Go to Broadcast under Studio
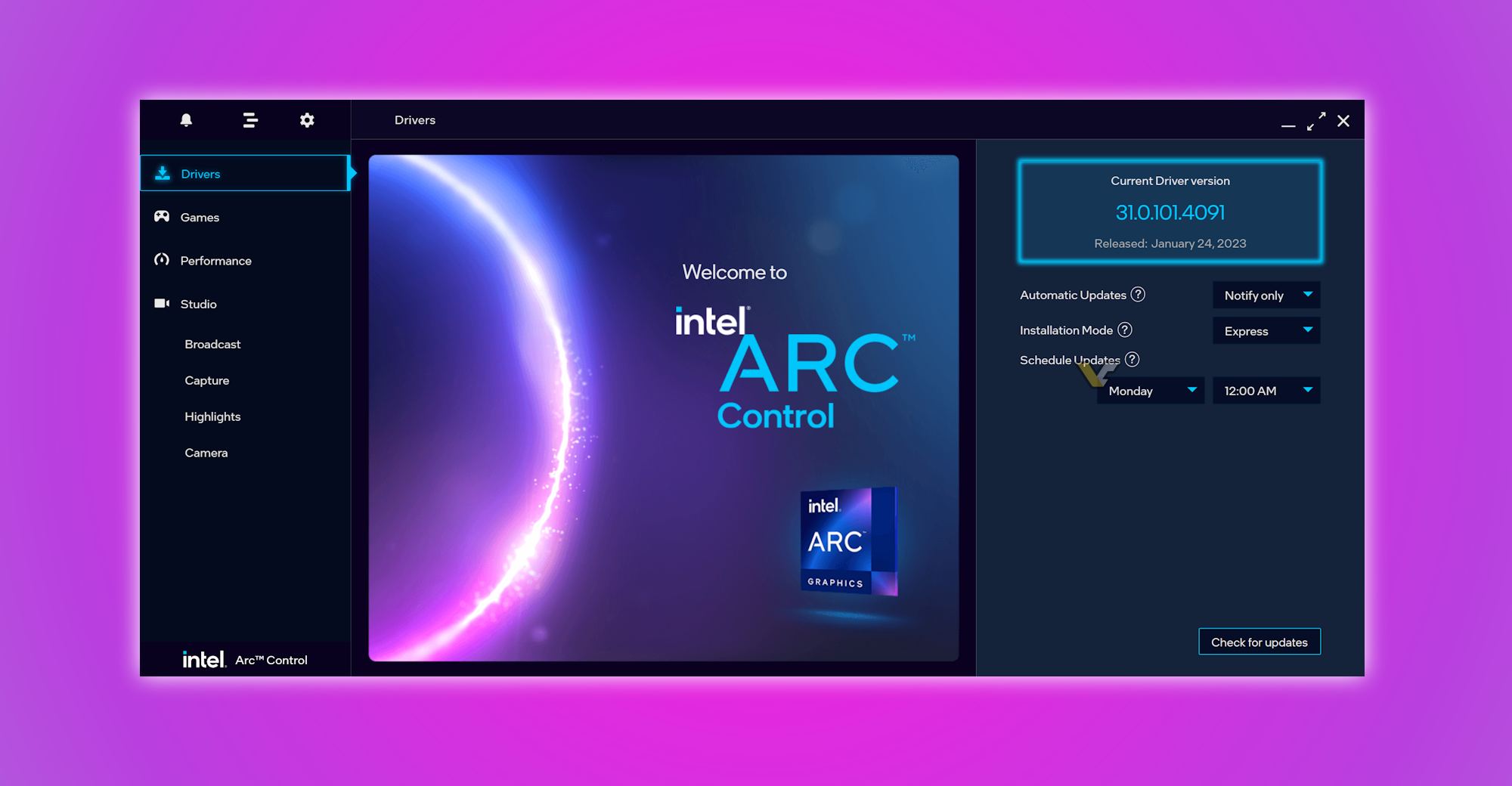This screenshot has height=786, width=1512. 212,344
